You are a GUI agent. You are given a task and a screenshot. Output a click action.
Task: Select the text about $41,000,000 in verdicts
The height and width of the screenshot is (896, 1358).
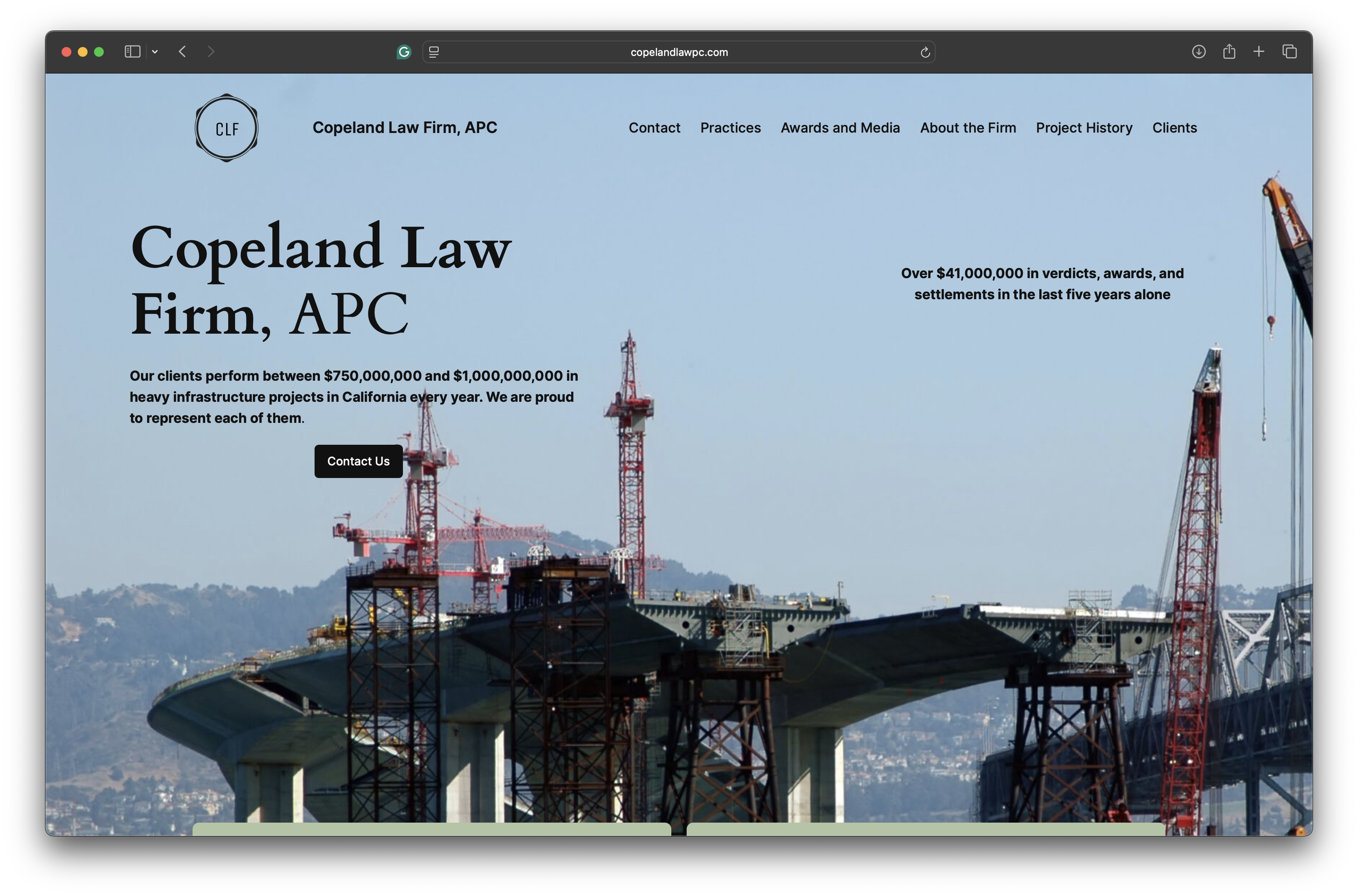point(1042,284)
